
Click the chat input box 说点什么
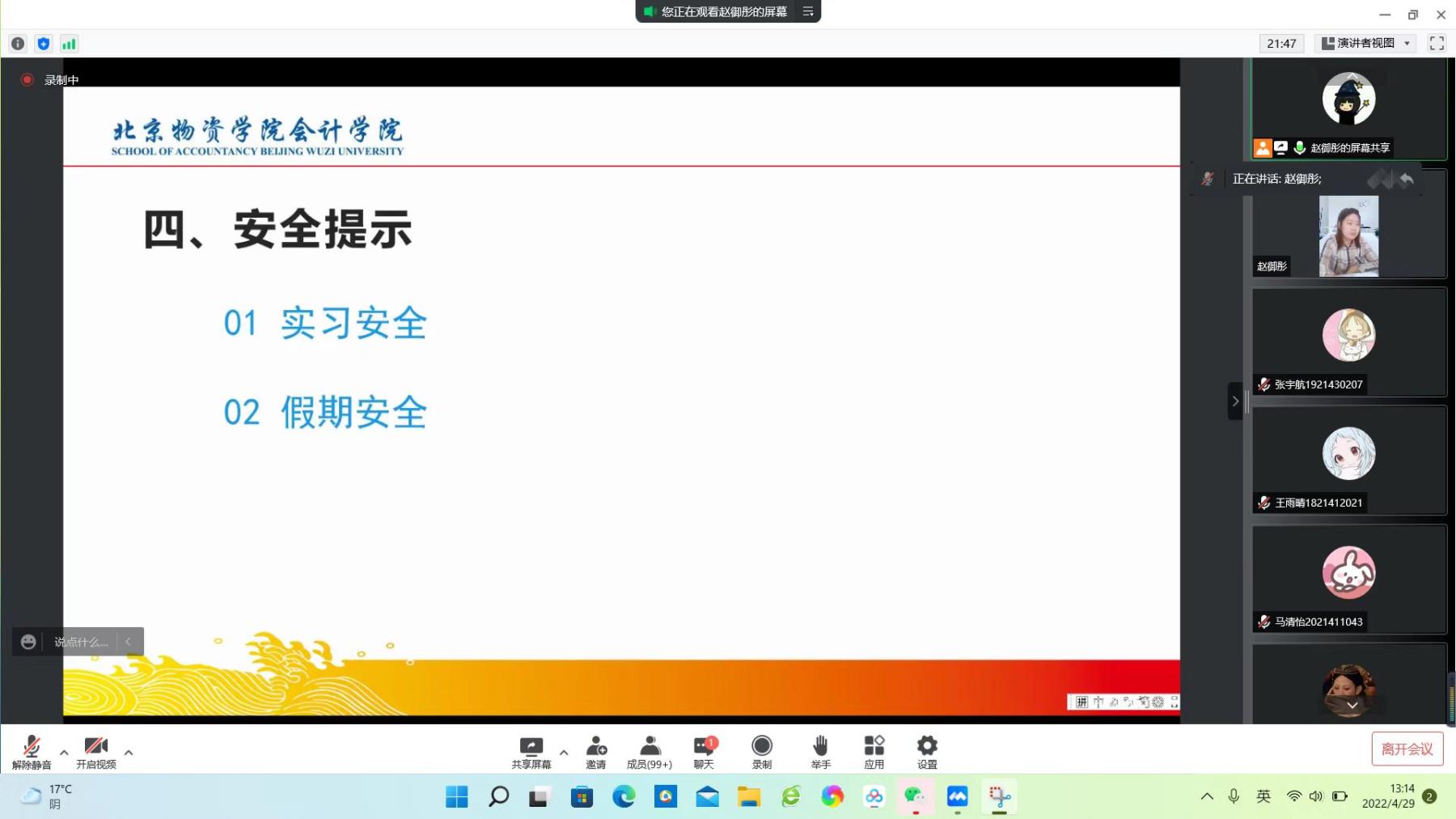pyautogui.click(x=81, y=642)
